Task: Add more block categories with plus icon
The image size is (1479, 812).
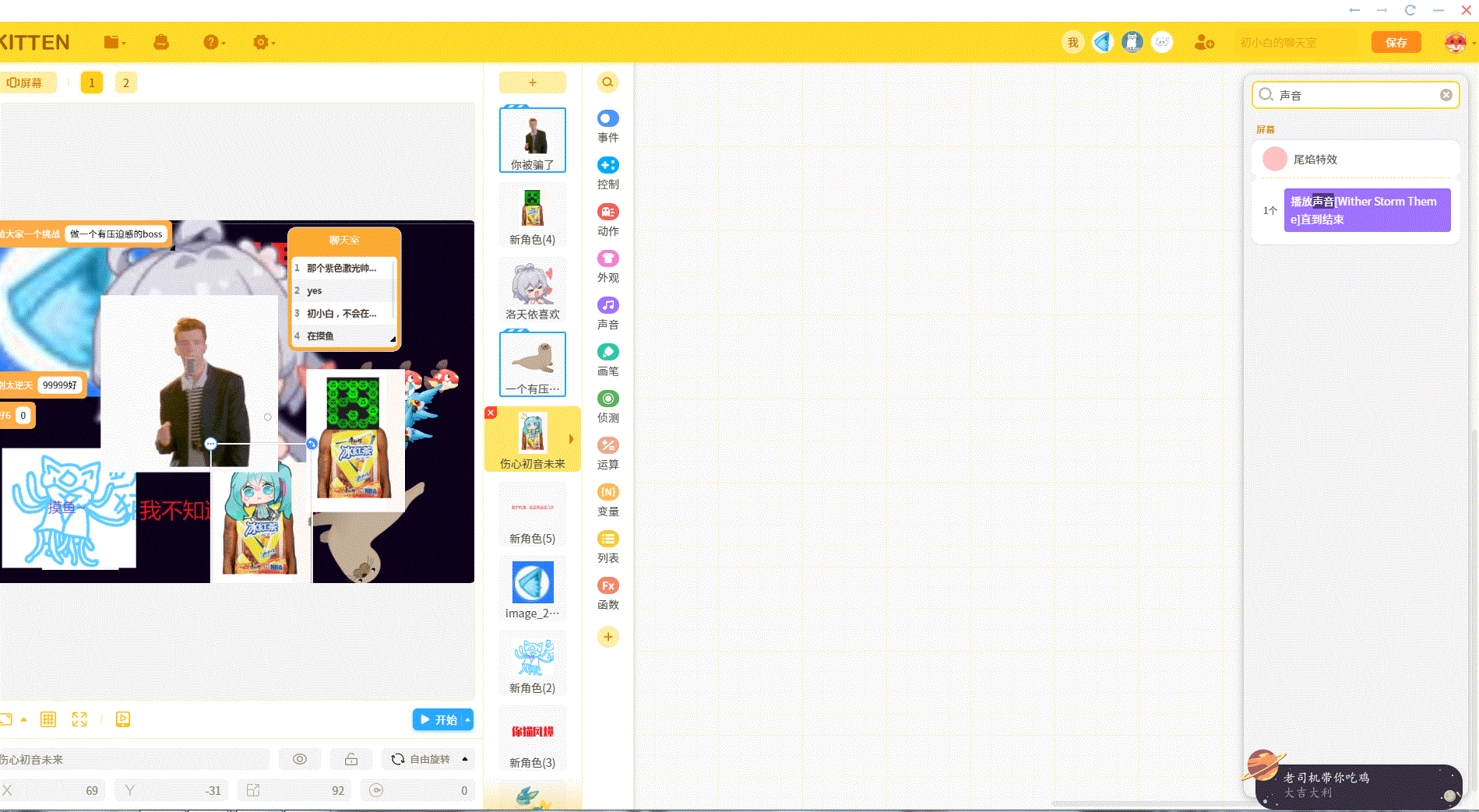Action: pos(608,637)
